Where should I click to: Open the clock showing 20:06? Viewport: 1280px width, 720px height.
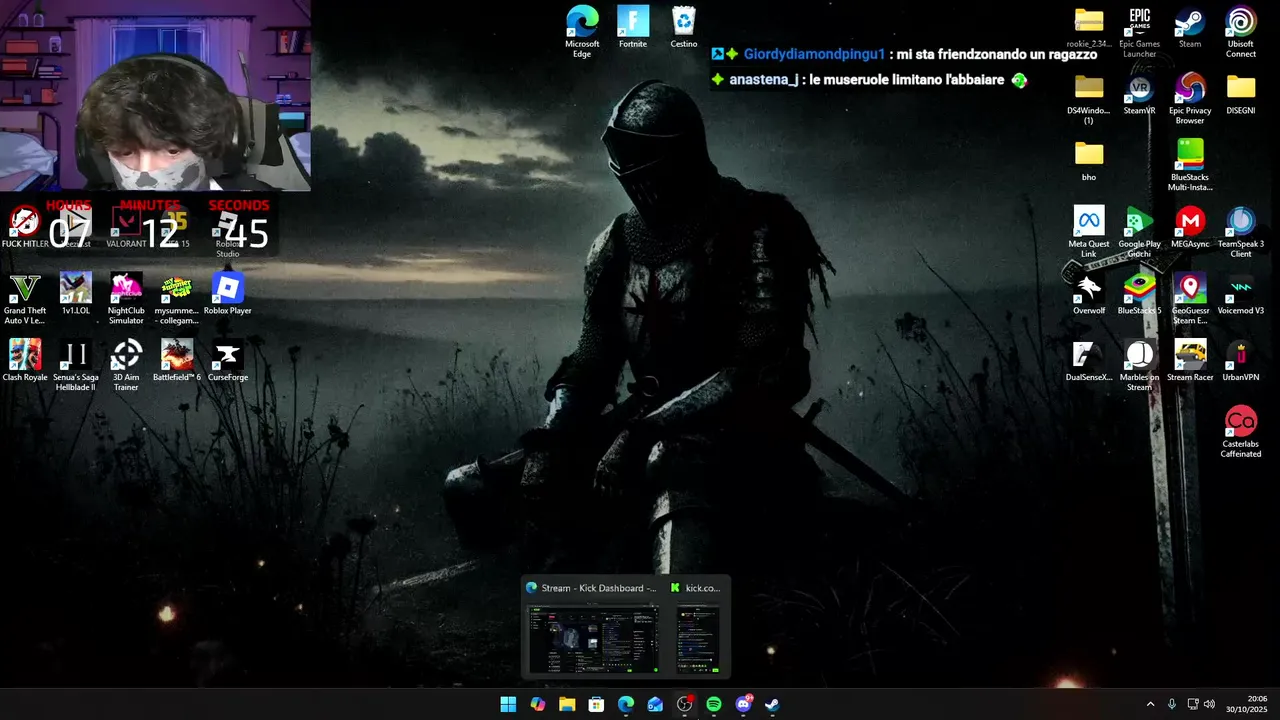point(1246,704)
